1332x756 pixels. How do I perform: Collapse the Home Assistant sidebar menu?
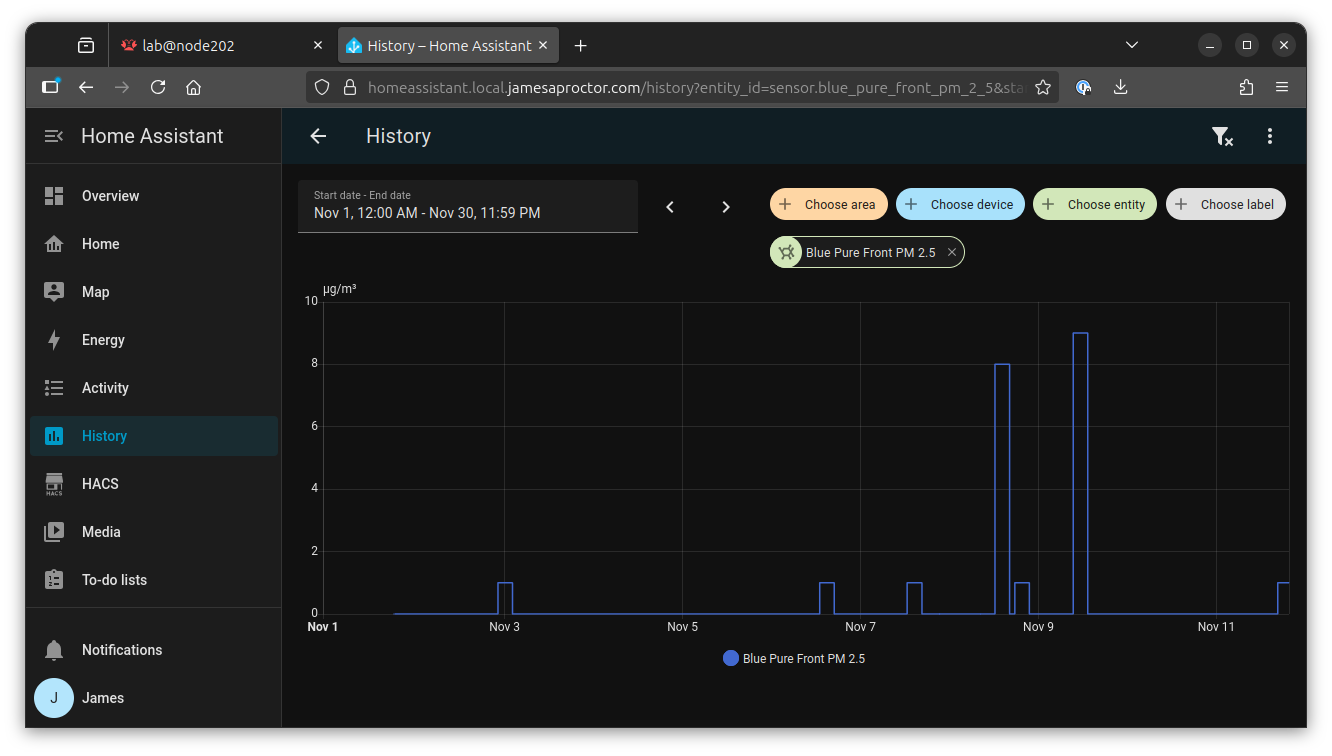pyautogui.click(x=54, y=136)
